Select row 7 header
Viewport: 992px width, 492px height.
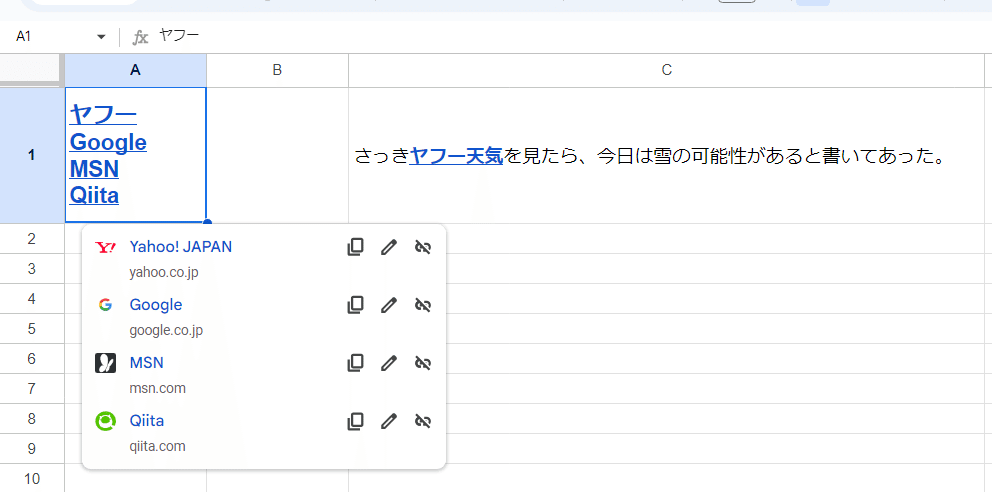pyautogui.click(x=32, y=389)
